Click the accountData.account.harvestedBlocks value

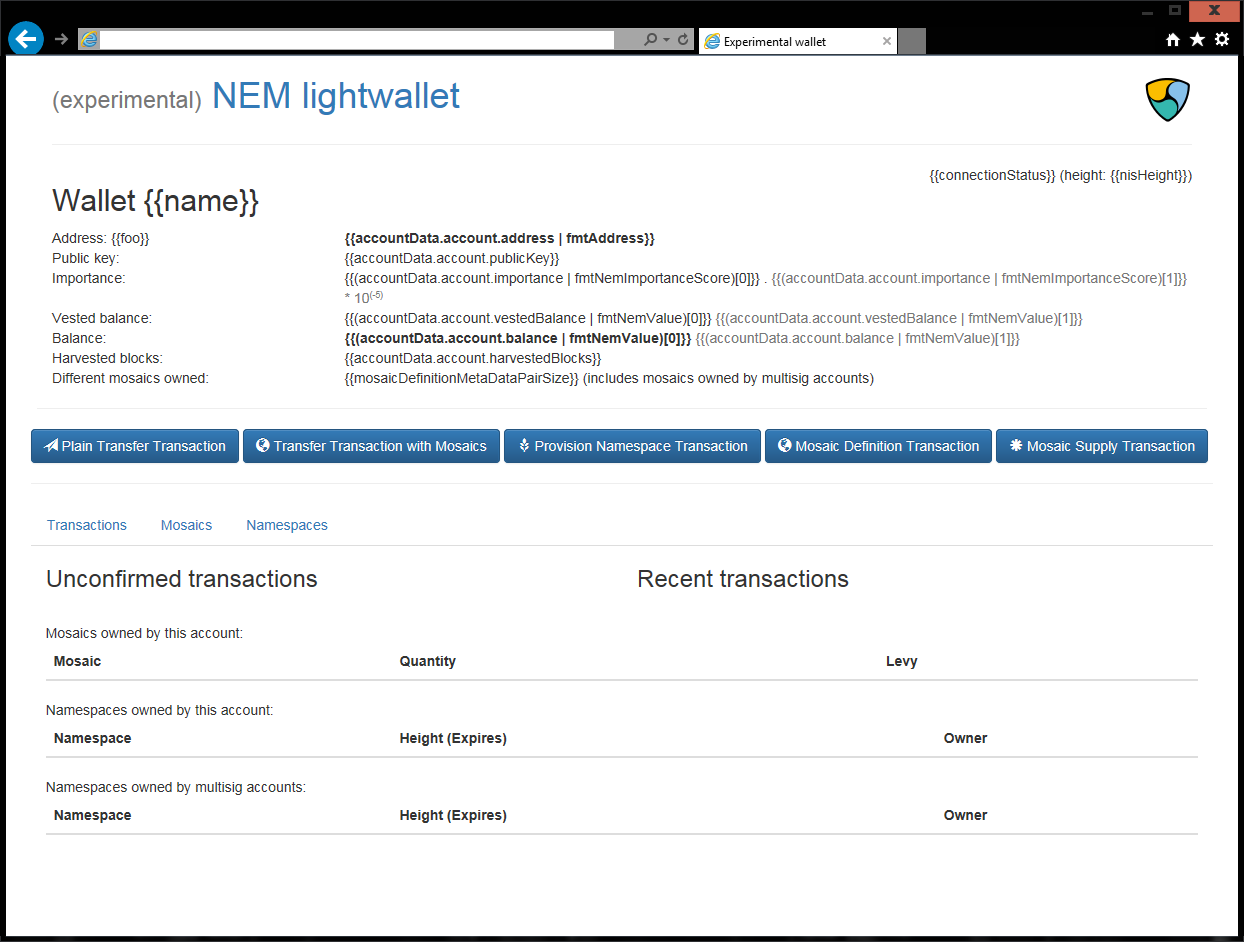(x=473, y=358)
